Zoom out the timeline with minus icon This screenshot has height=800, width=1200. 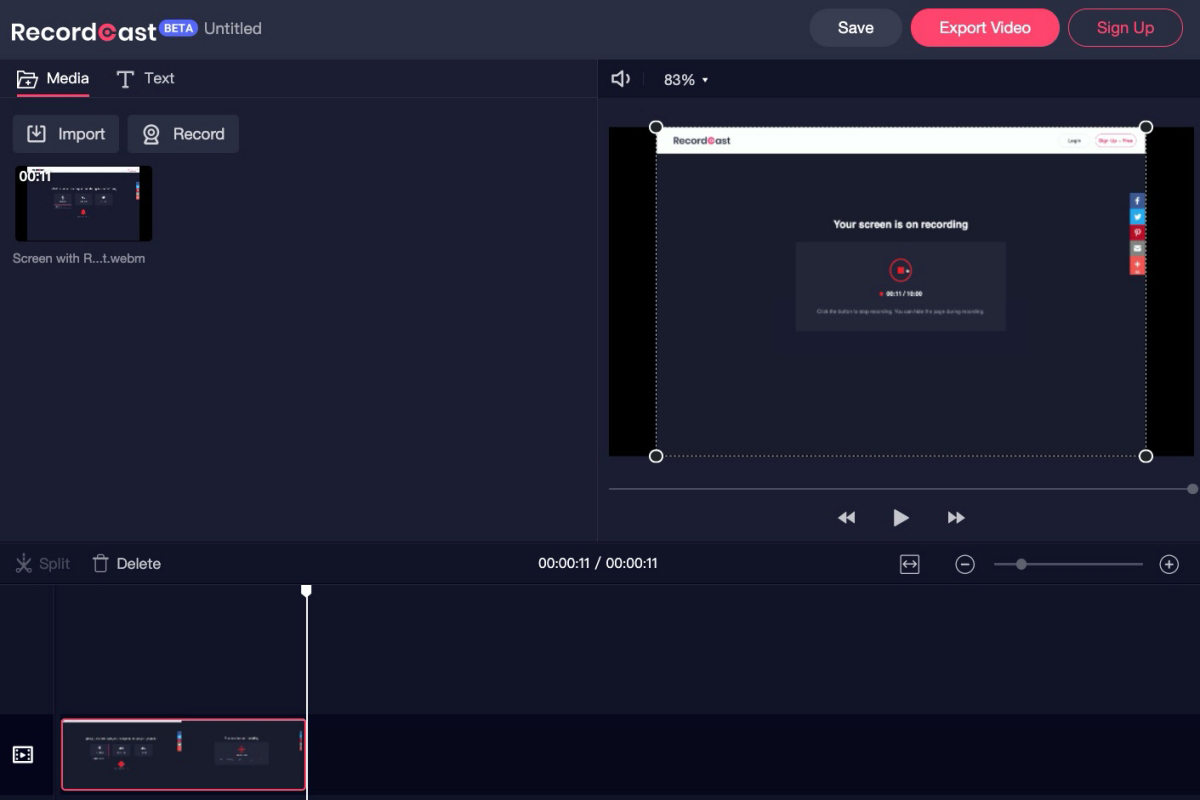[965, 564]
